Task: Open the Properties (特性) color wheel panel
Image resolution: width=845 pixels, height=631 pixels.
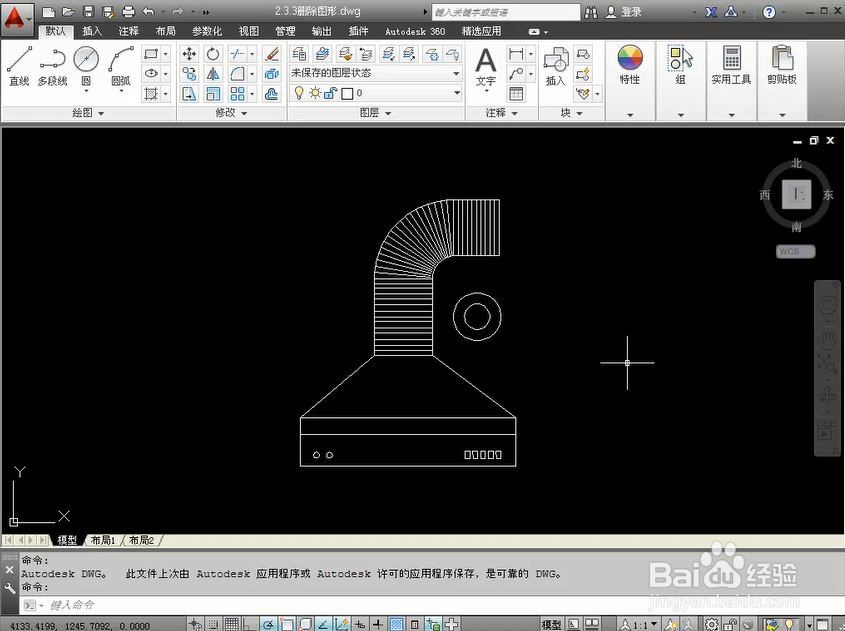Action: (x=629, y=65)
